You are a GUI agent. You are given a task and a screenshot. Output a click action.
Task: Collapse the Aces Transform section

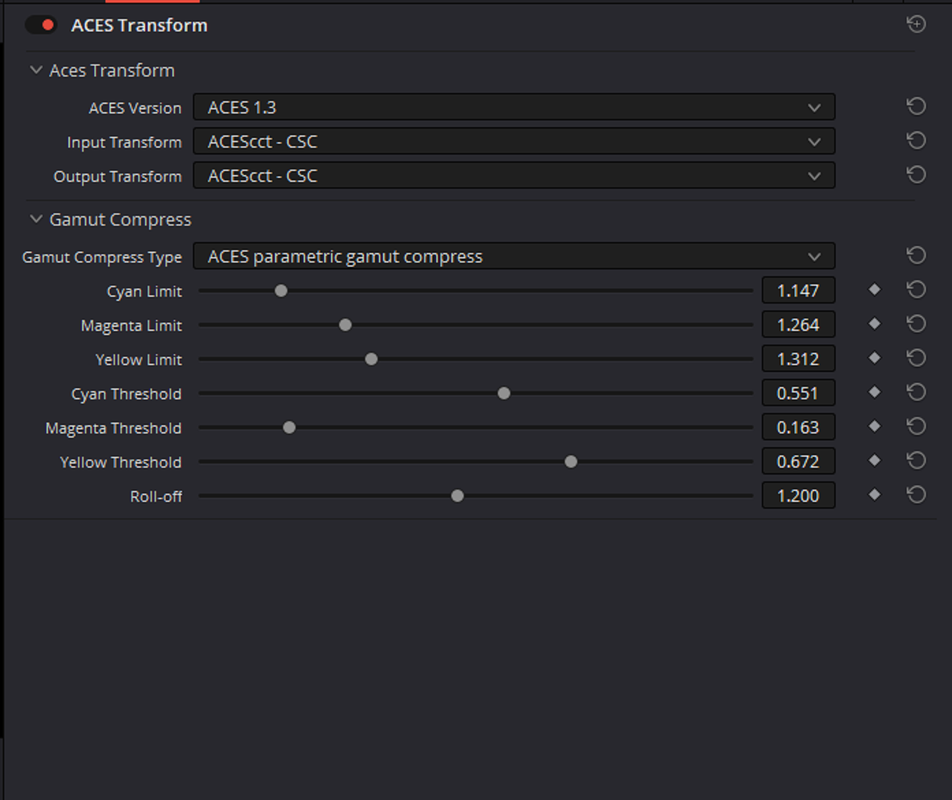[x=36, y=70]
